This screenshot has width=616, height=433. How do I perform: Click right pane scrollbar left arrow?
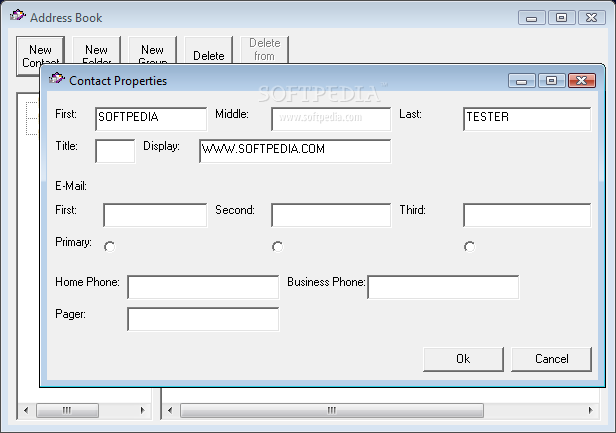click(170, 411)
